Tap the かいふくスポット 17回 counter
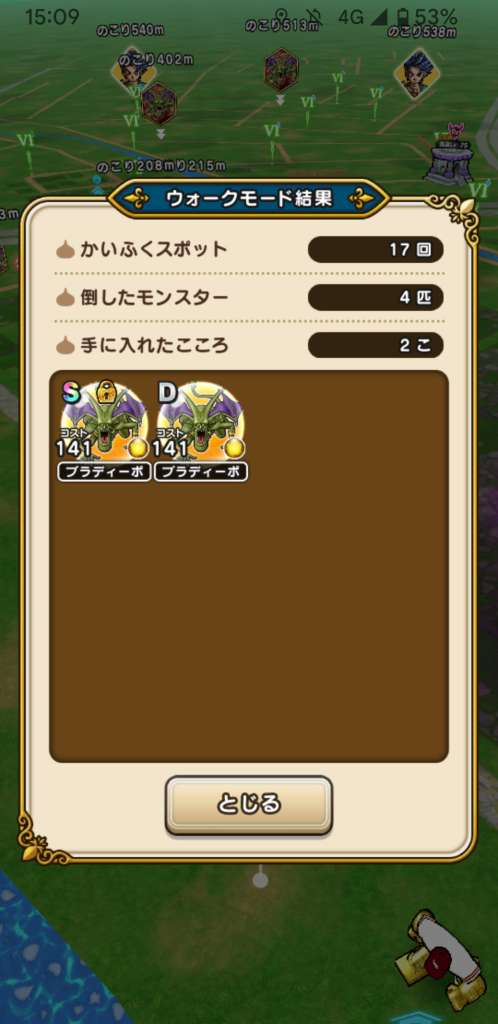The height and width of the screenshot is (1024, 498). [x=375, y=249]
